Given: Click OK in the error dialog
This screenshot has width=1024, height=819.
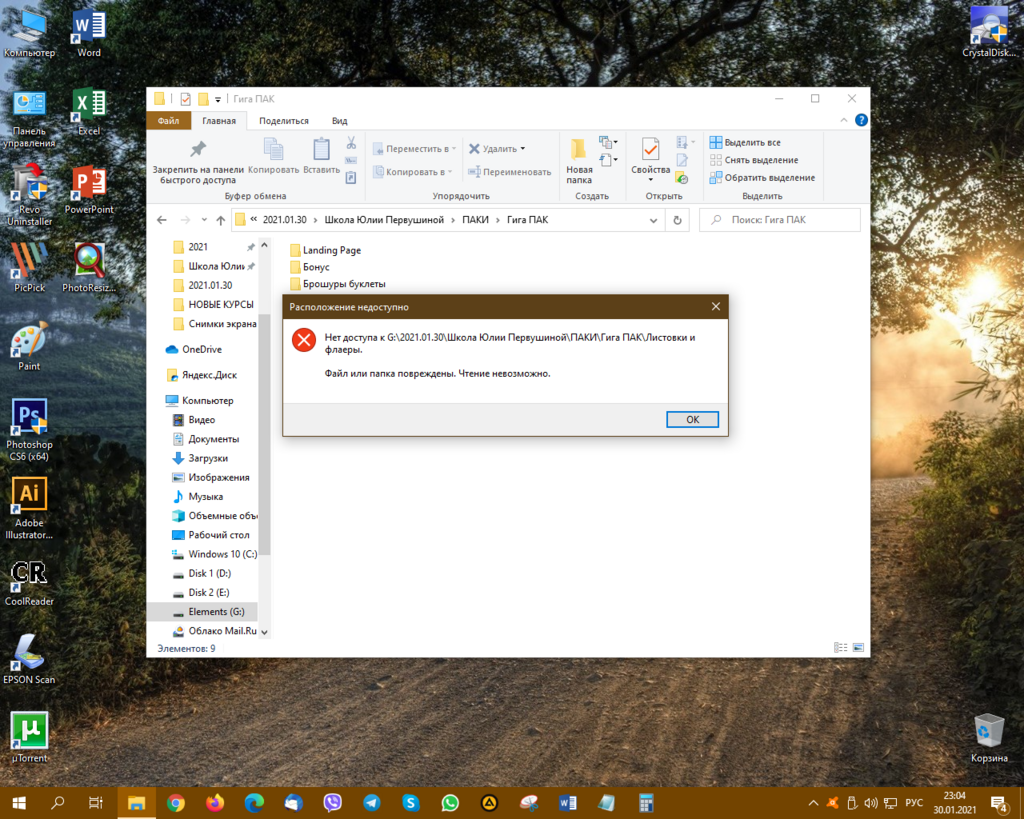Looking at the screenshot, I should coord(692,419).
